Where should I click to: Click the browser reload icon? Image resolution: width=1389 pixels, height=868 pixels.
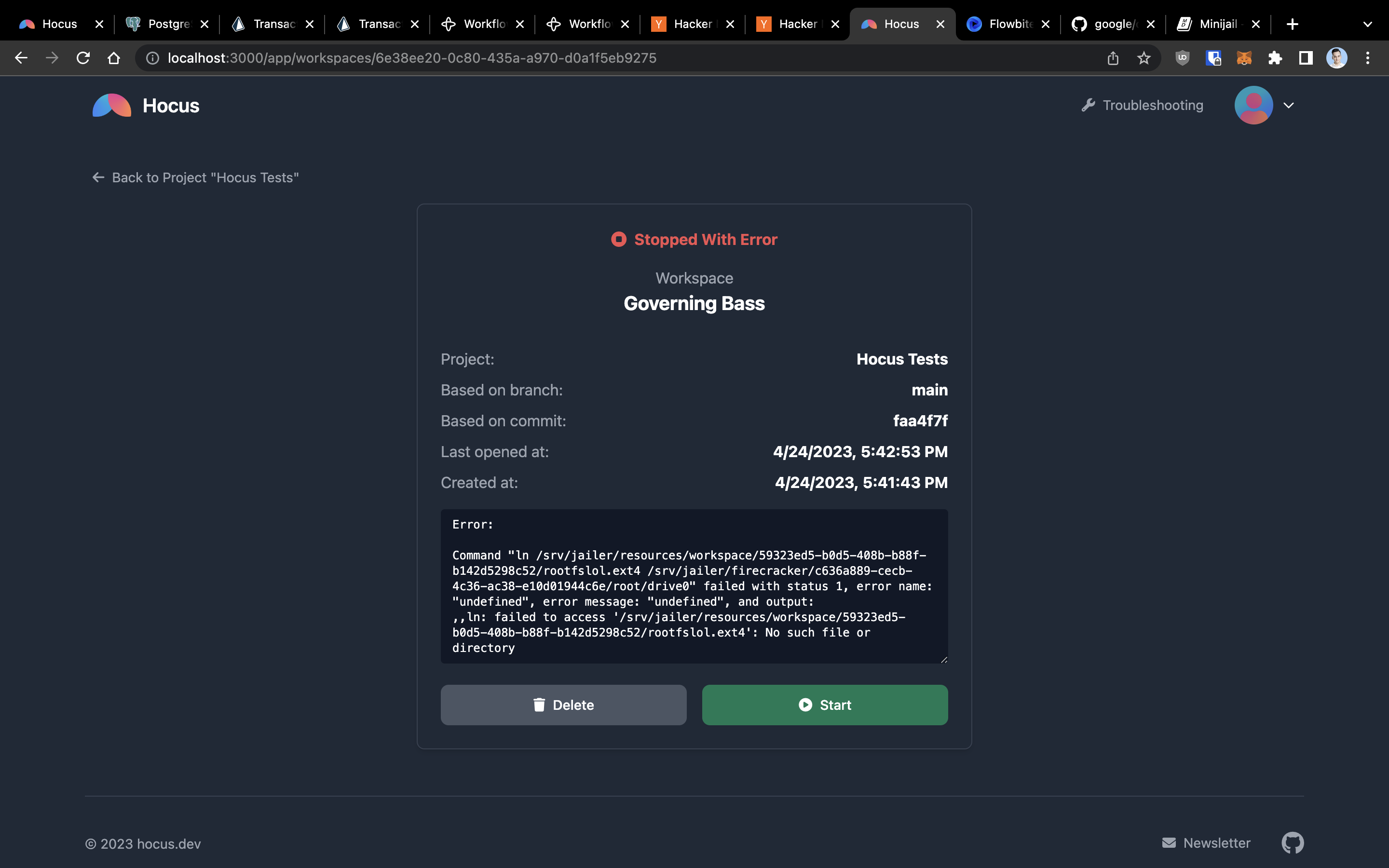point(83,58)
